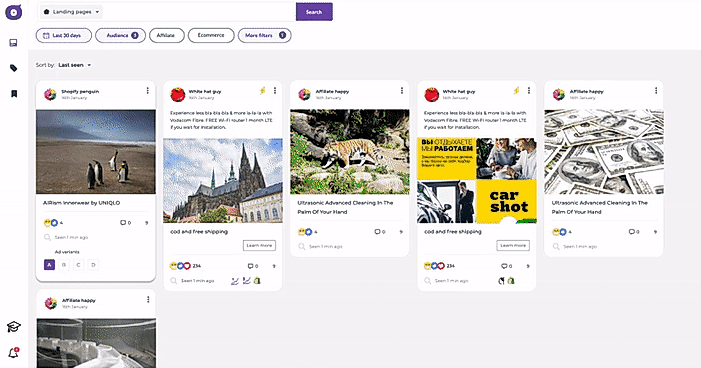Open the tags icon in sidebar
This screenshot has height=368, width=701.
13,68
